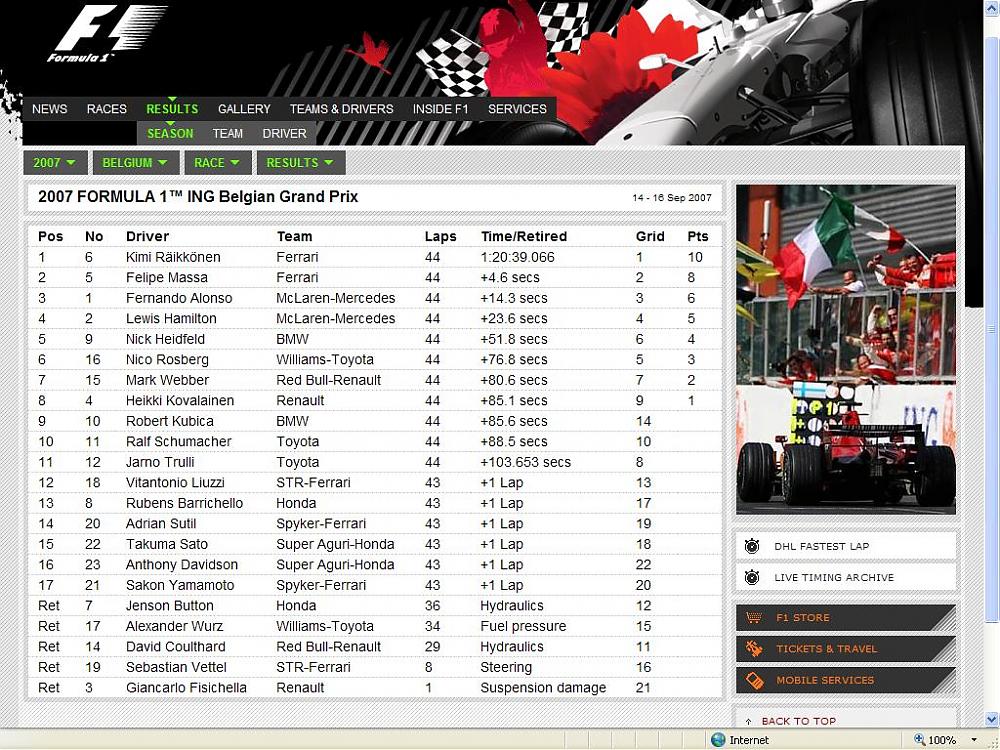Screen dimensions: 1000x750
Task: Click the Internet zone globe icon
Action: click(718, 740)
